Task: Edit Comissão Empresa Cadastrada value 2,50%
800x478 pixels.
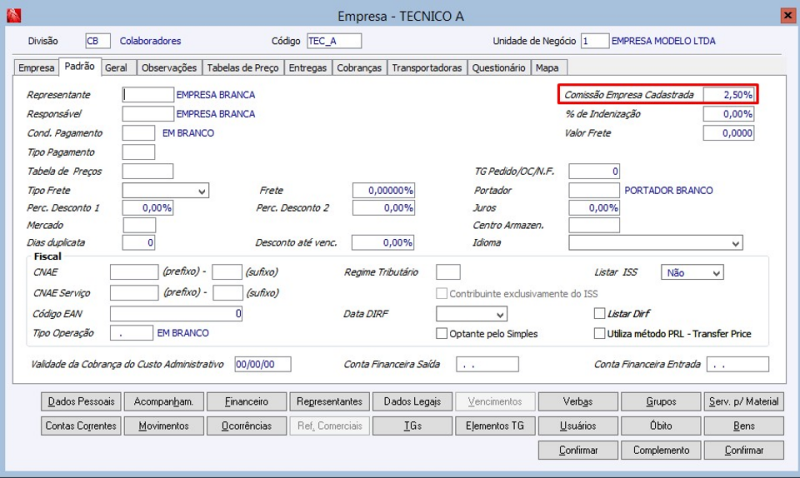Action: click(729, 95)
